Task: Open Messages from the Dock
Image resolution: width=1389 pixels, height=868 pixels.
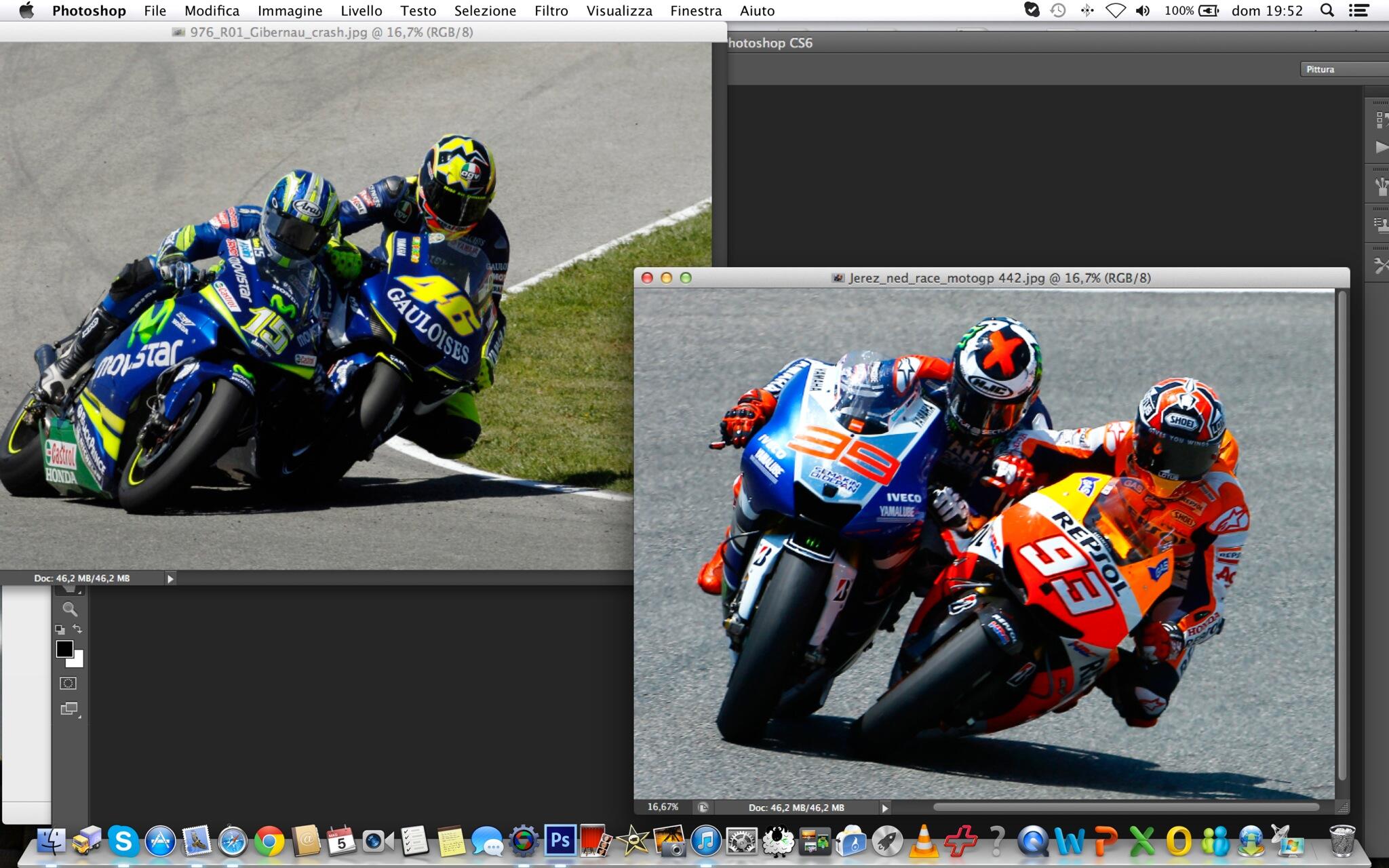Action: click(x=487, y=841)
